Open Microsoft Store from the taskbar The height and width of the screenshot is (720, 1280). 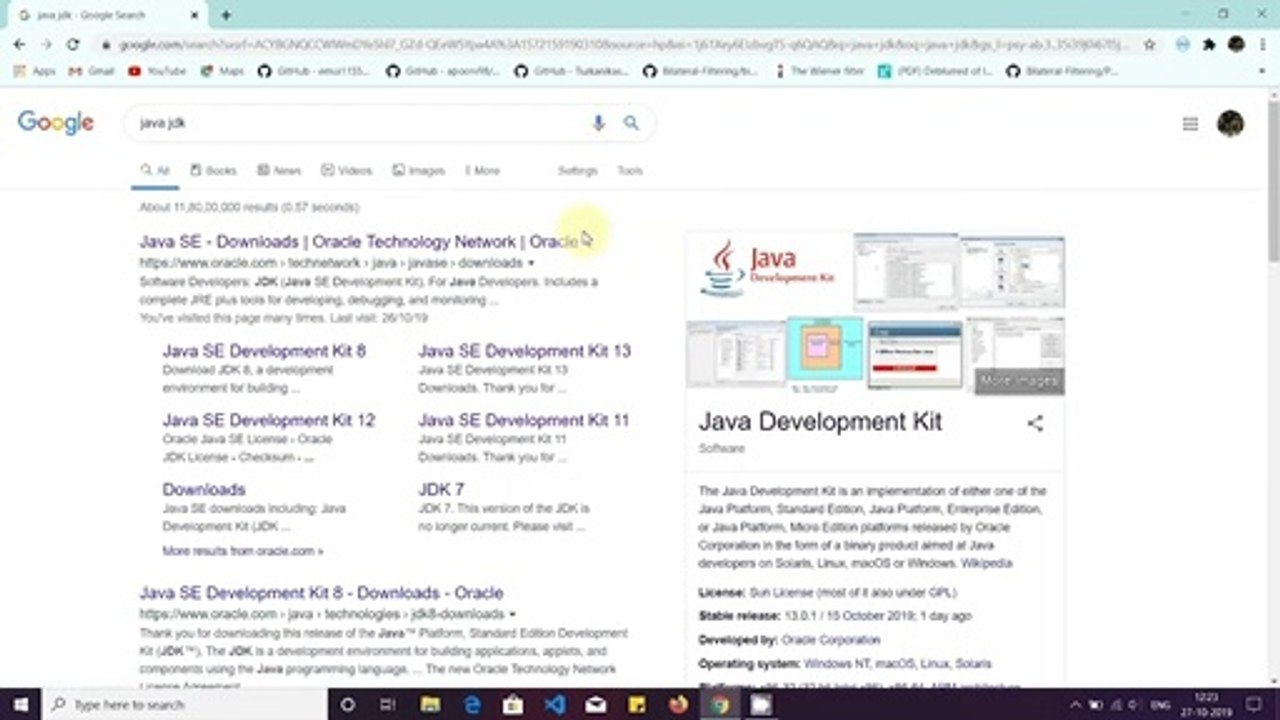tap(513, 704)
